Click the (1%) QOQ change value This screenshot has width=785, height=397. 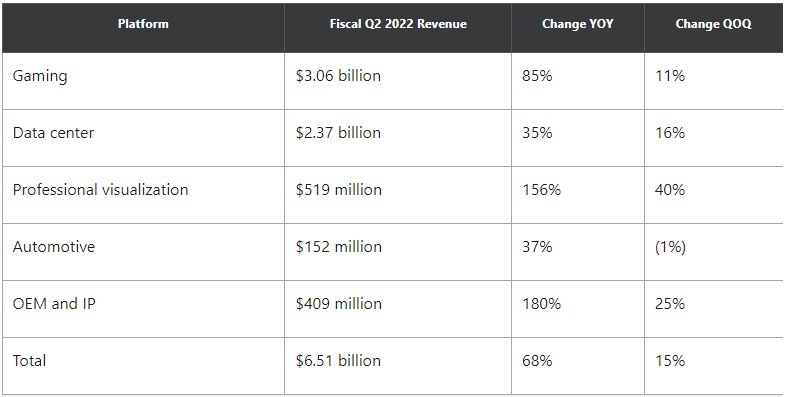(x=670, y=247)
